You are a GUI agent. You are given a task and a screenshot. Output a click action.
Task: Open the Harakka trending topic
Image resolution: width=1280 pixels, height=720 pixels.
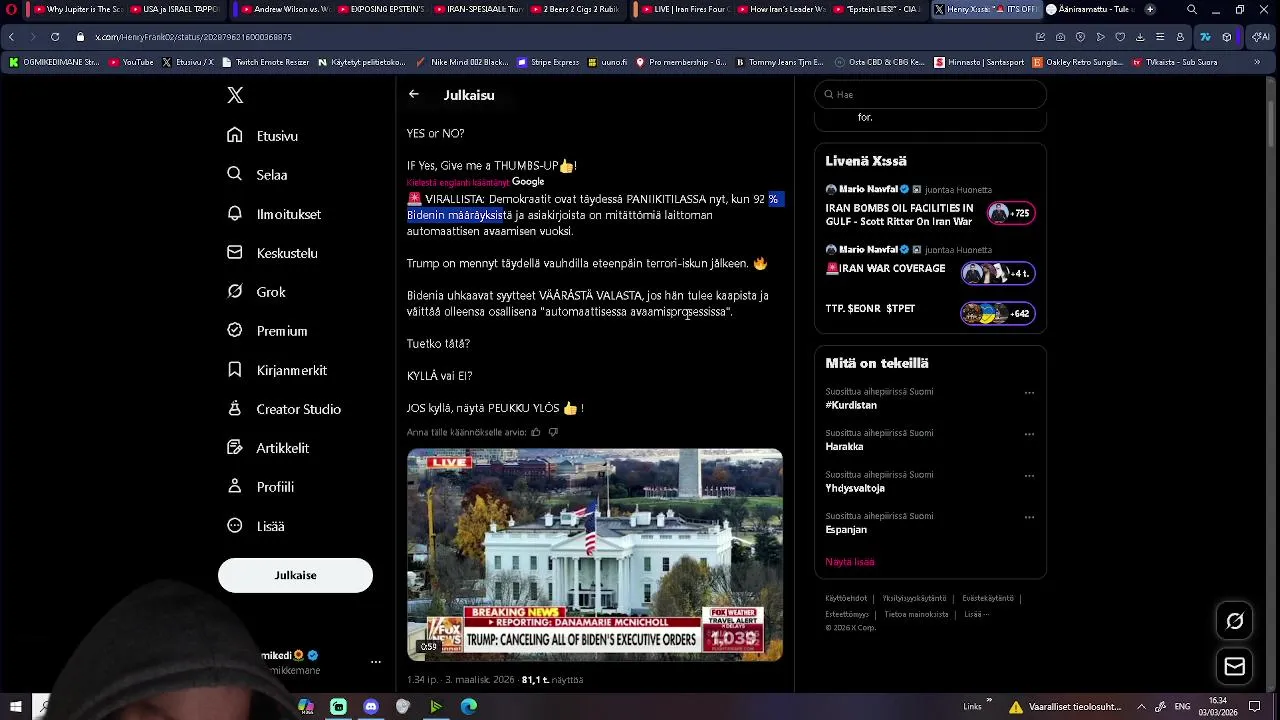coord(844,447)
